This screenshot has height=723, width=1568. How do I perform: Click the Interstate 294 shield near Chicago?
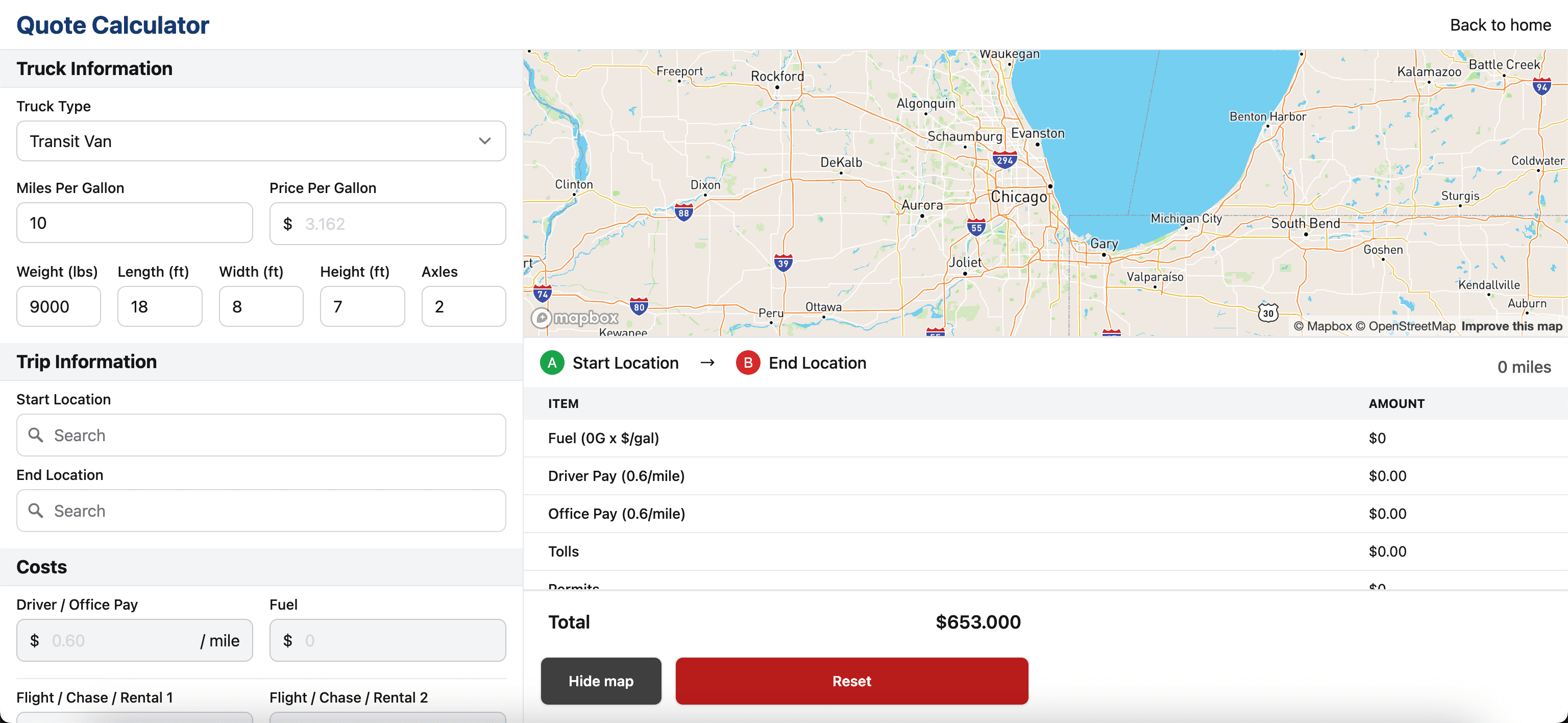click(x=1004, y=161)
